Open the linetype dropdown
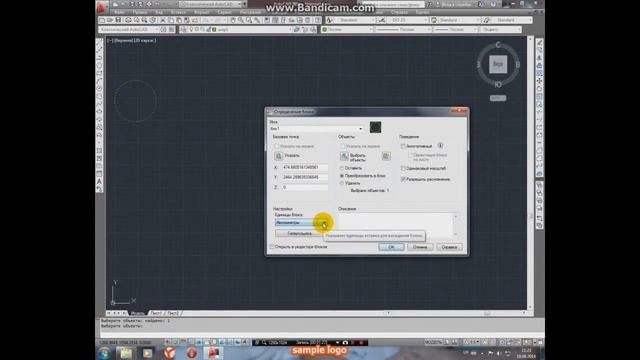The height and width of the screenshot is (360, 640). tap(429, 29)
